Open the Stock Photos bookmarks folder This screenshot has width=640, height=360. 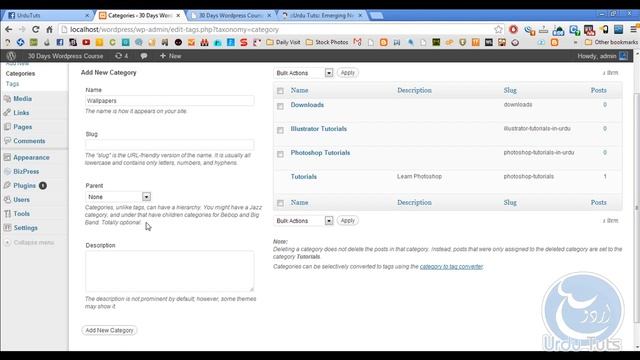tap(327, 42)
